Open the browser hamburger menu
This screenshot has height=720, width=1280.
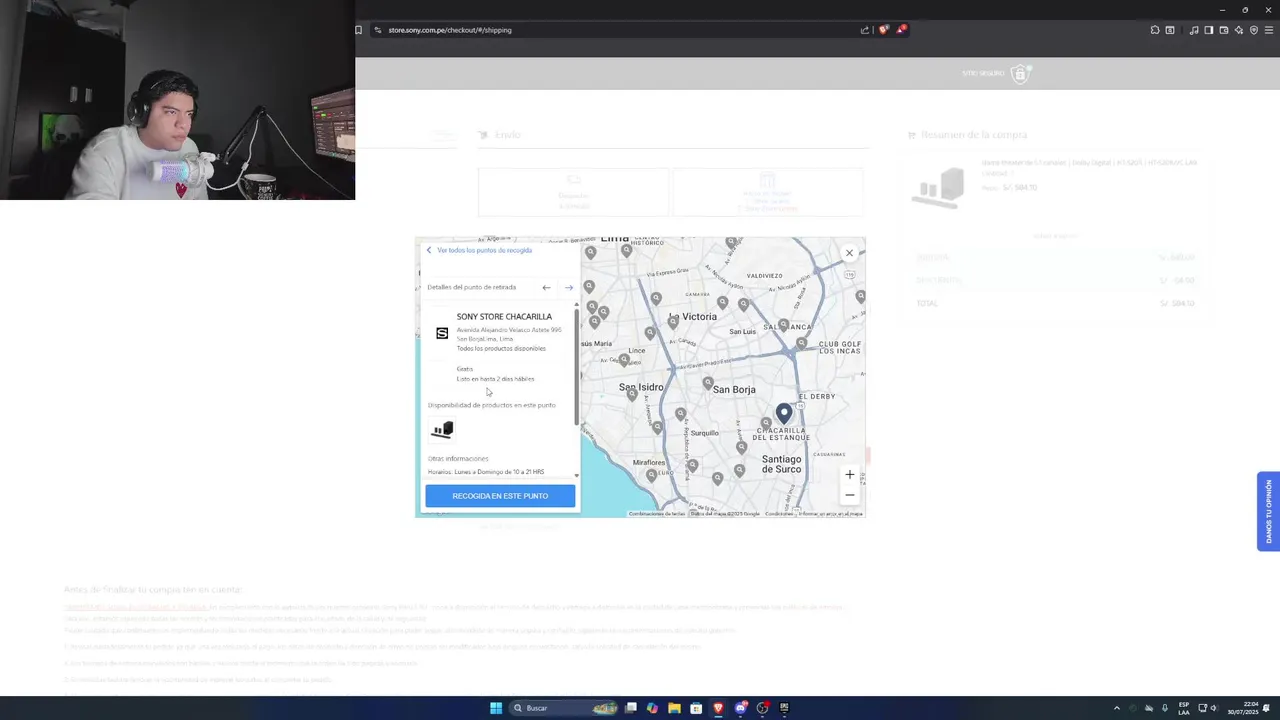pos(1269,30)
